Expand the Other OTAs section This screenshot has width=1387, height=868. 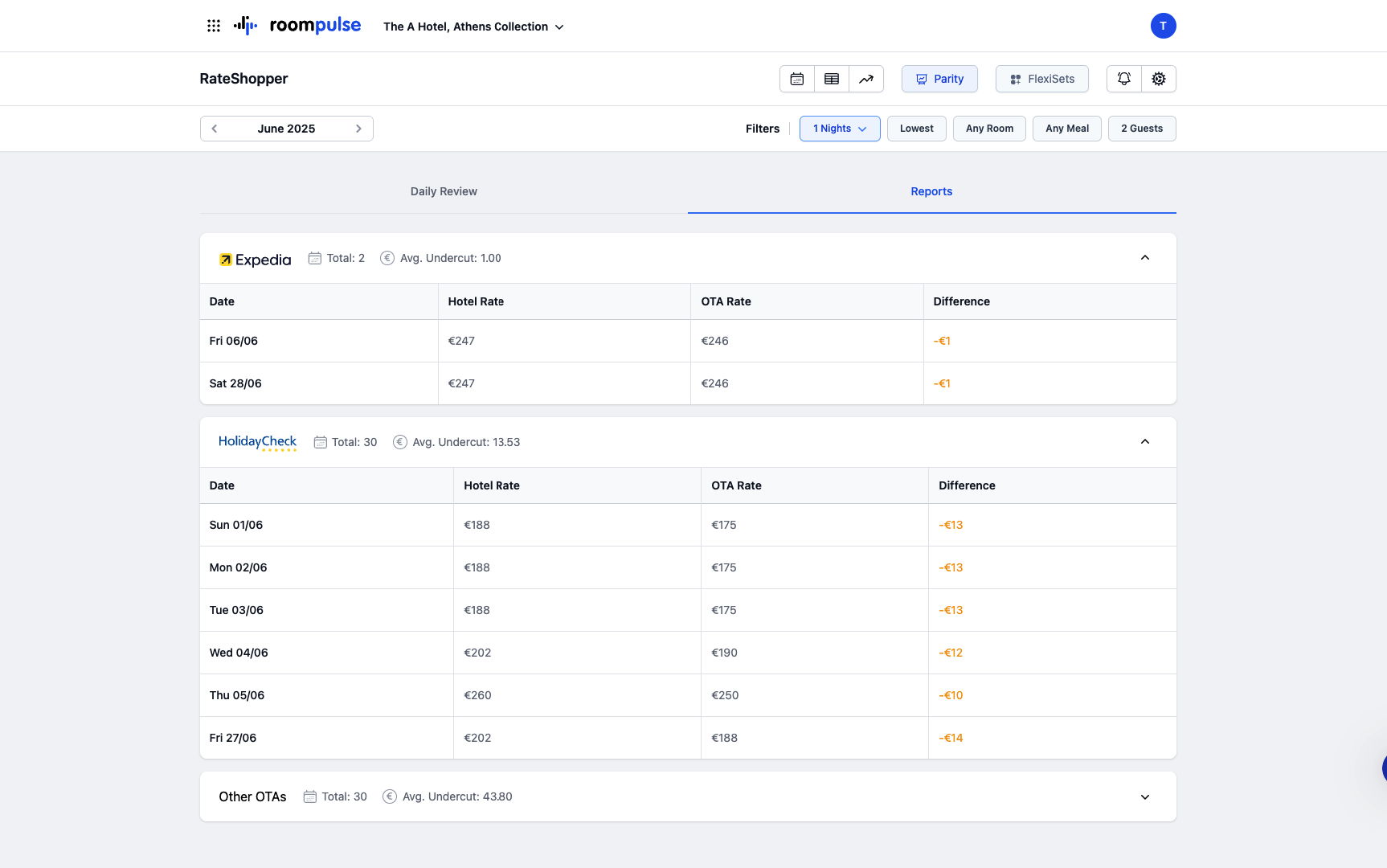point(1144,796)
